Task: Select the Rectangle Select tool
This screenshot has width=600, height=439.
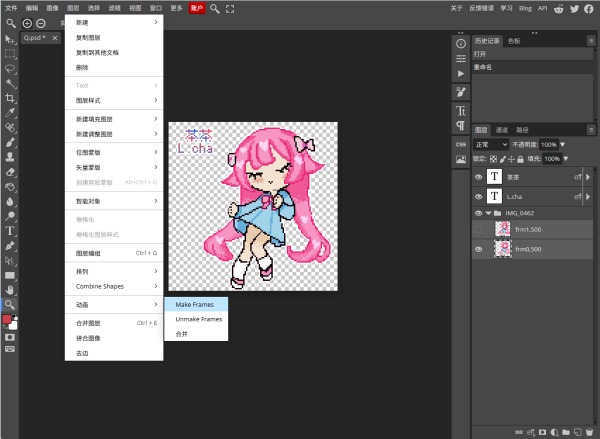Action: pyautogui.click(x=10, y=54)
